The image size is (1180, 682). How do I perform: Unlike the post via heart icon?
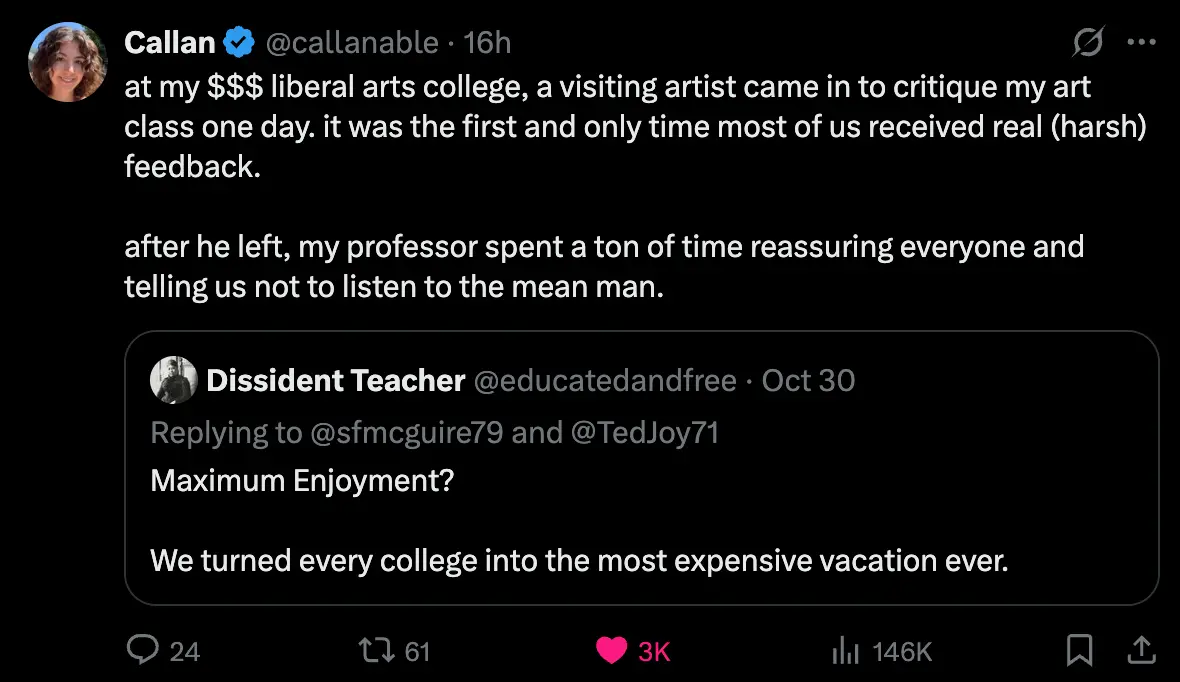[611, 651]
